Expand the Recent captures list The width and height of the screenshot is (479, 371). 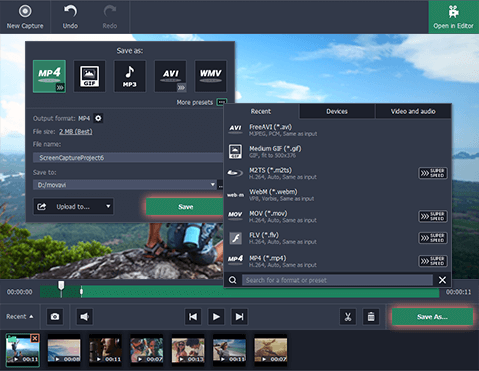click(x=20, y=316)
